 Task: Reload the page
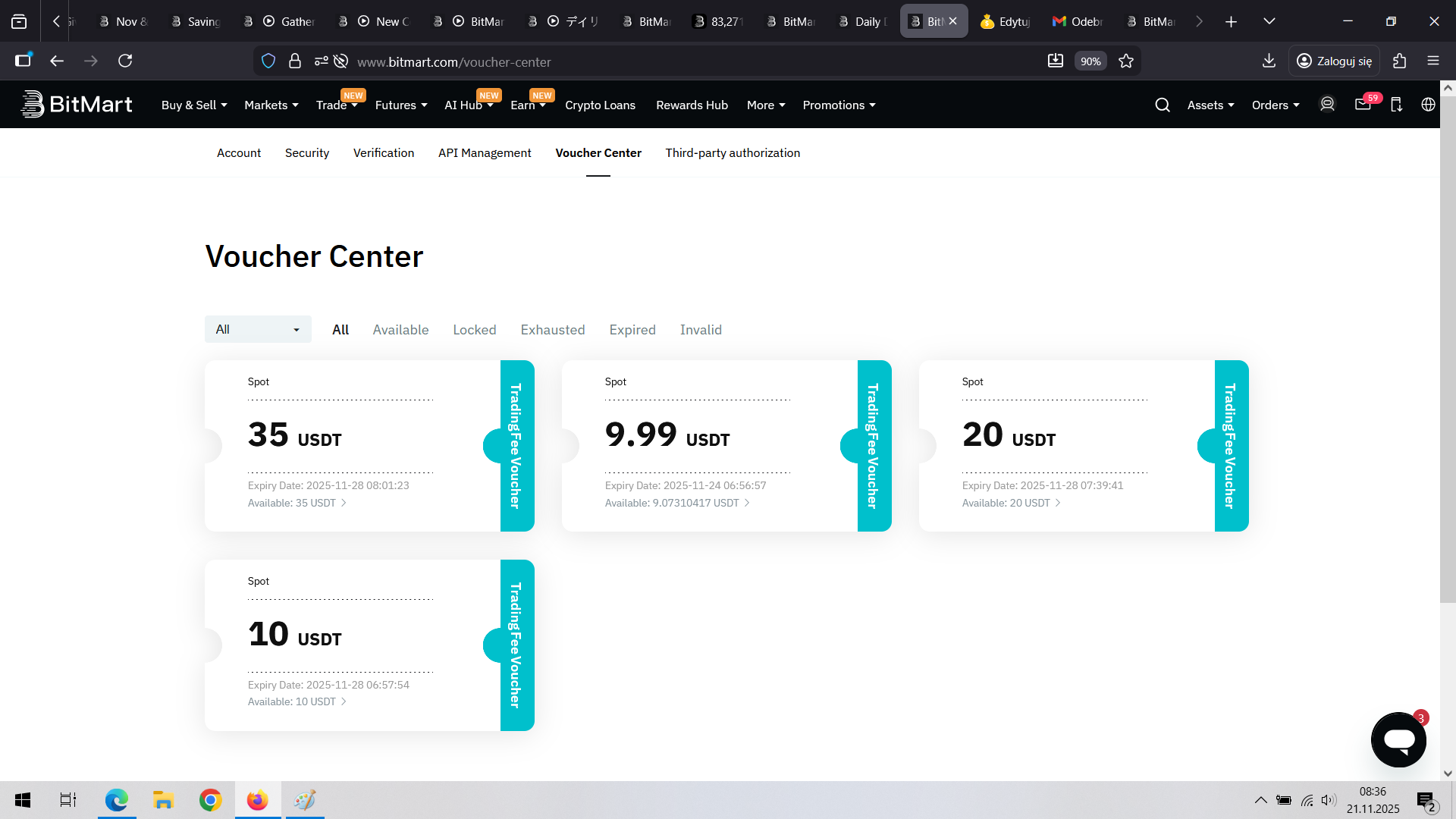125,61
